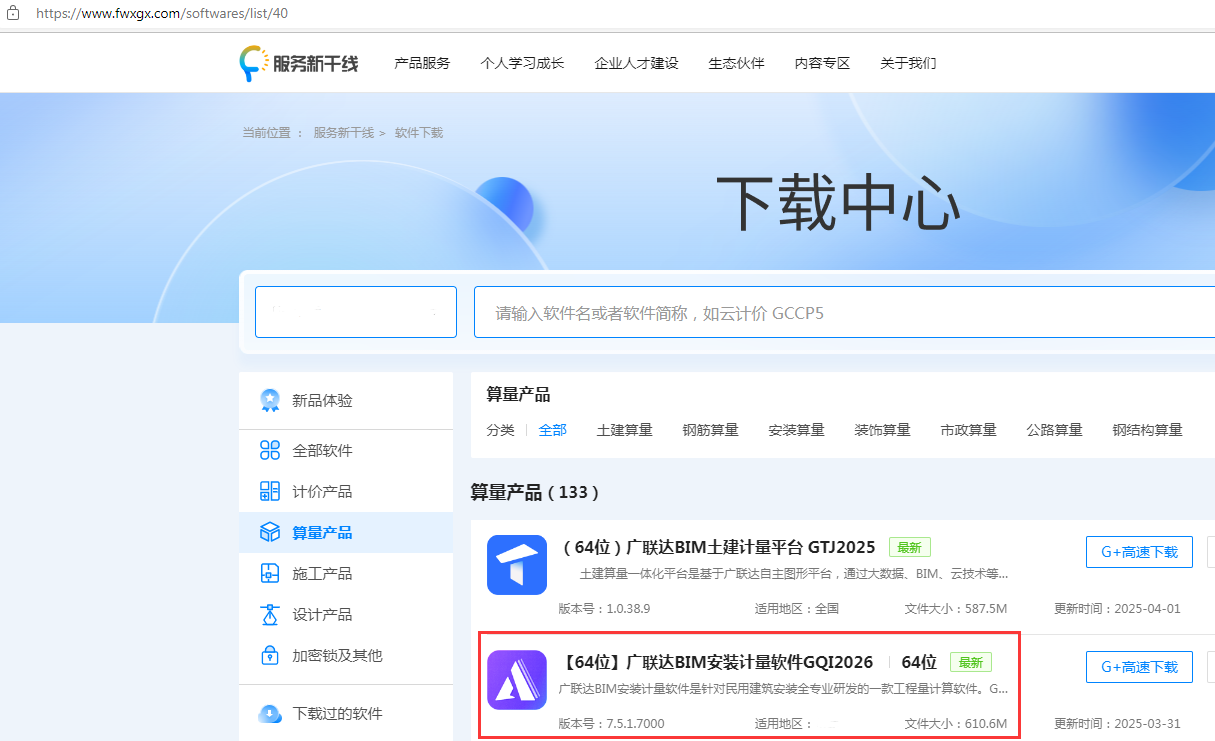The width and height of the screenshot is (1215, 741).
Task: Open the GQI2026 product icon
Action: tap(517, 680)
